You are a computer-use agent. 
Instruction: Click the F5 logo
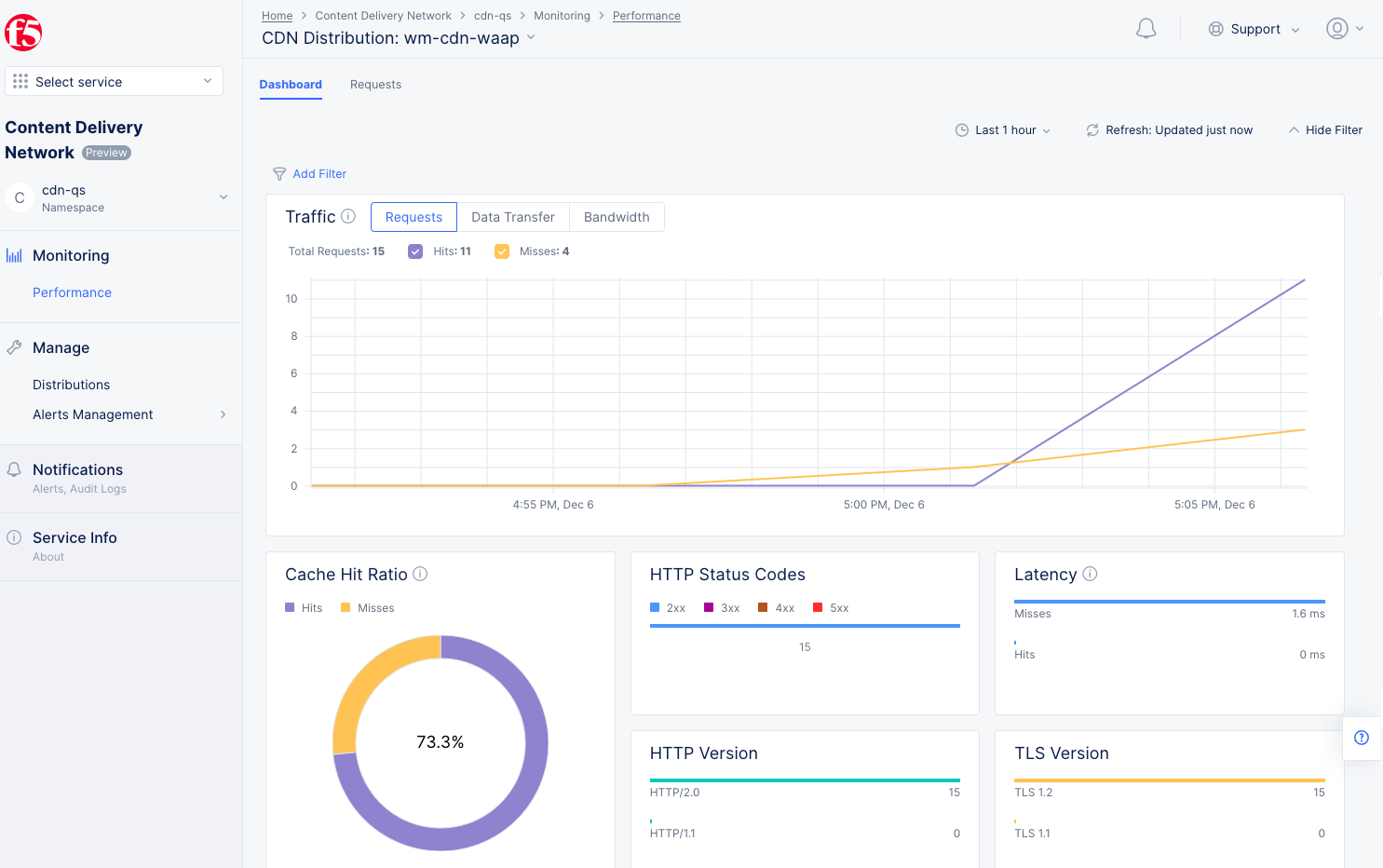click(22, 31)
